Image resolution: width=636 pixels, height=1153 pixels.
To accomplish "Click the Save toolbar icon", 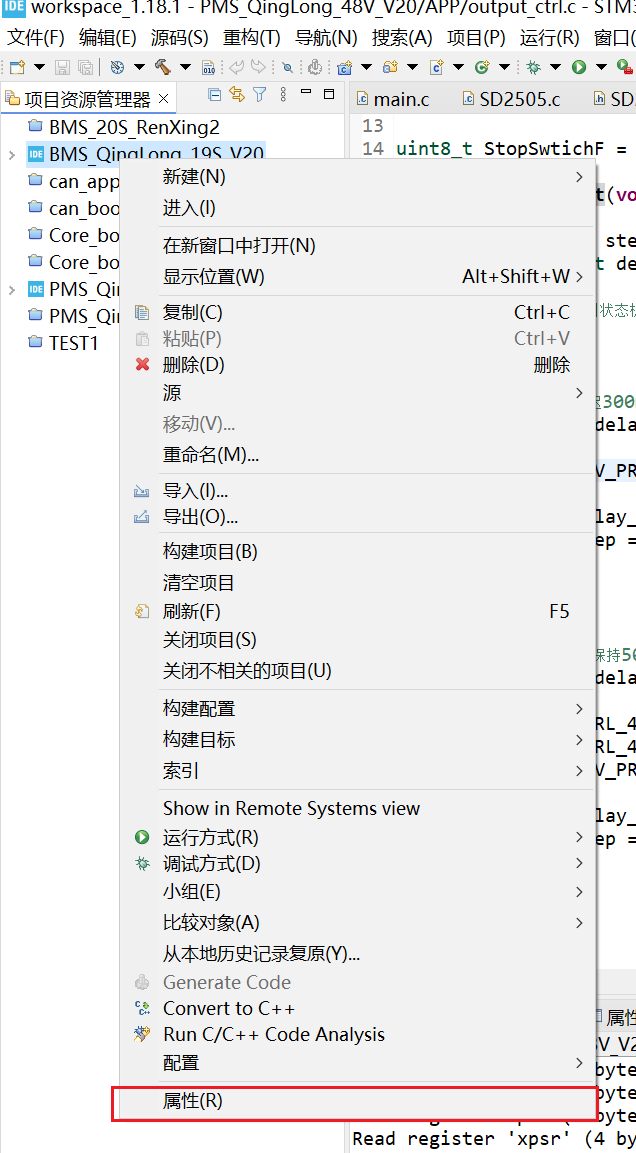I will [x=62, y=68].
